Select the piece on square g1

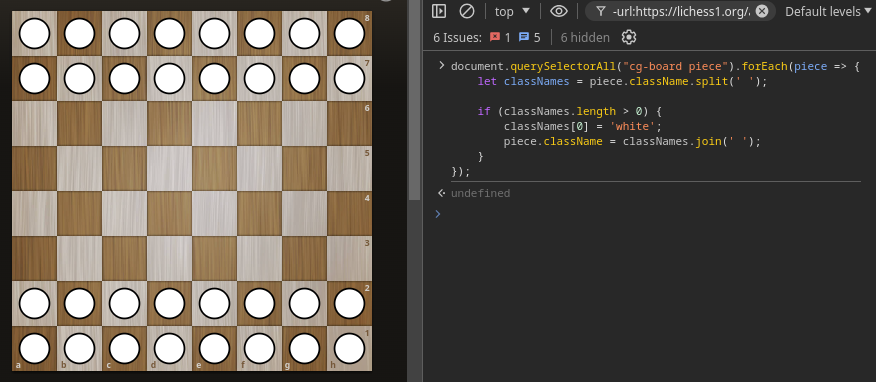[304, 348]
